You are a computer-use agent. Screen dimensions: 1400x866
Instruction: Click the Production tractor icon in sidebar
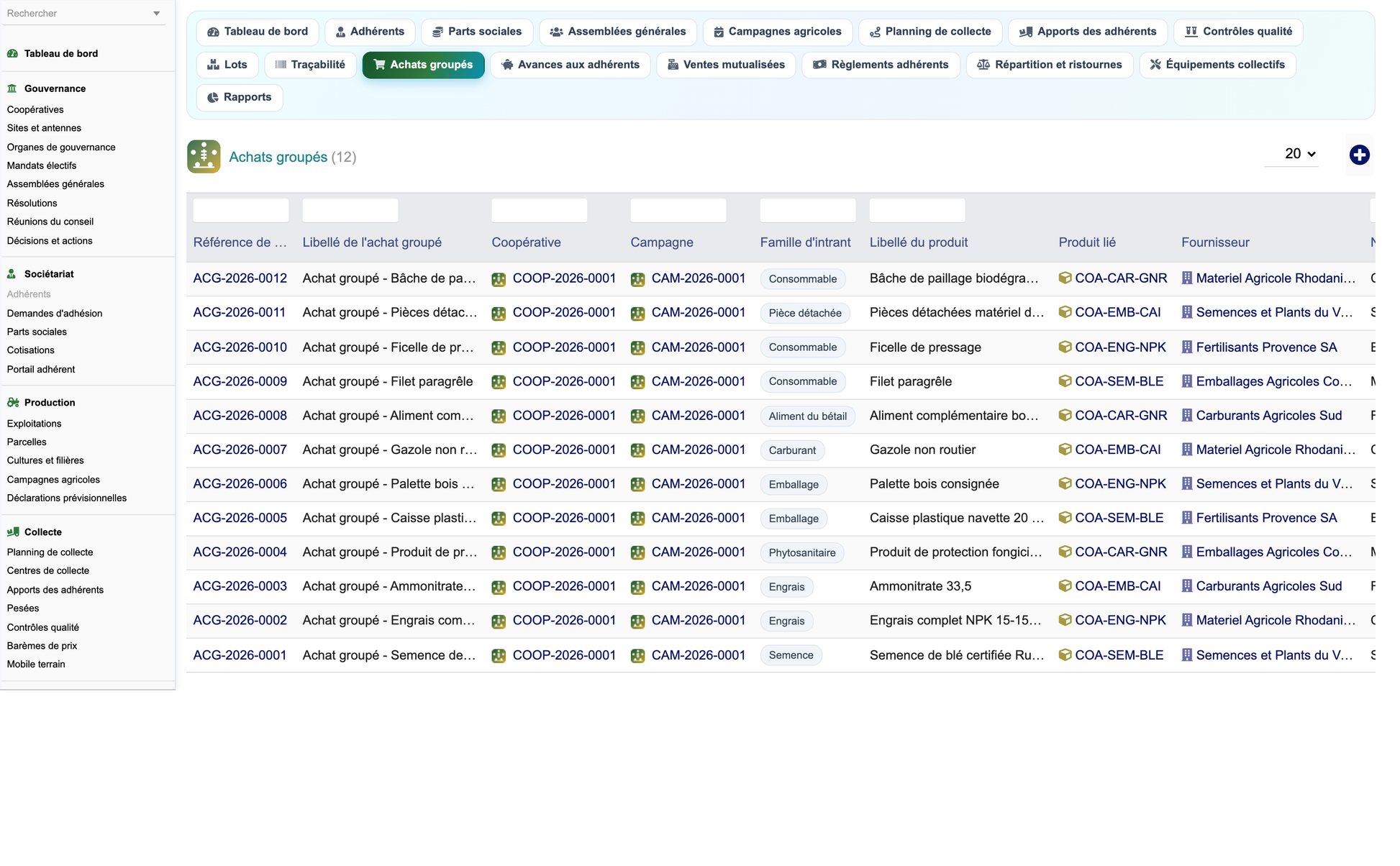pyautogui.click(x=12, y=403)
